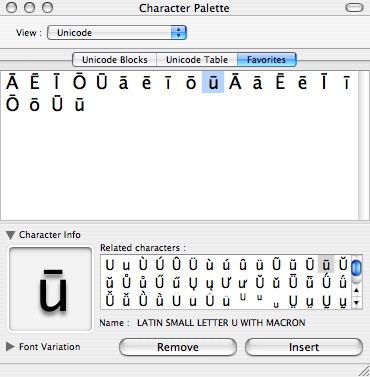Select ǖ (small u diaeresis macron) in Related characters

(310, 283)
